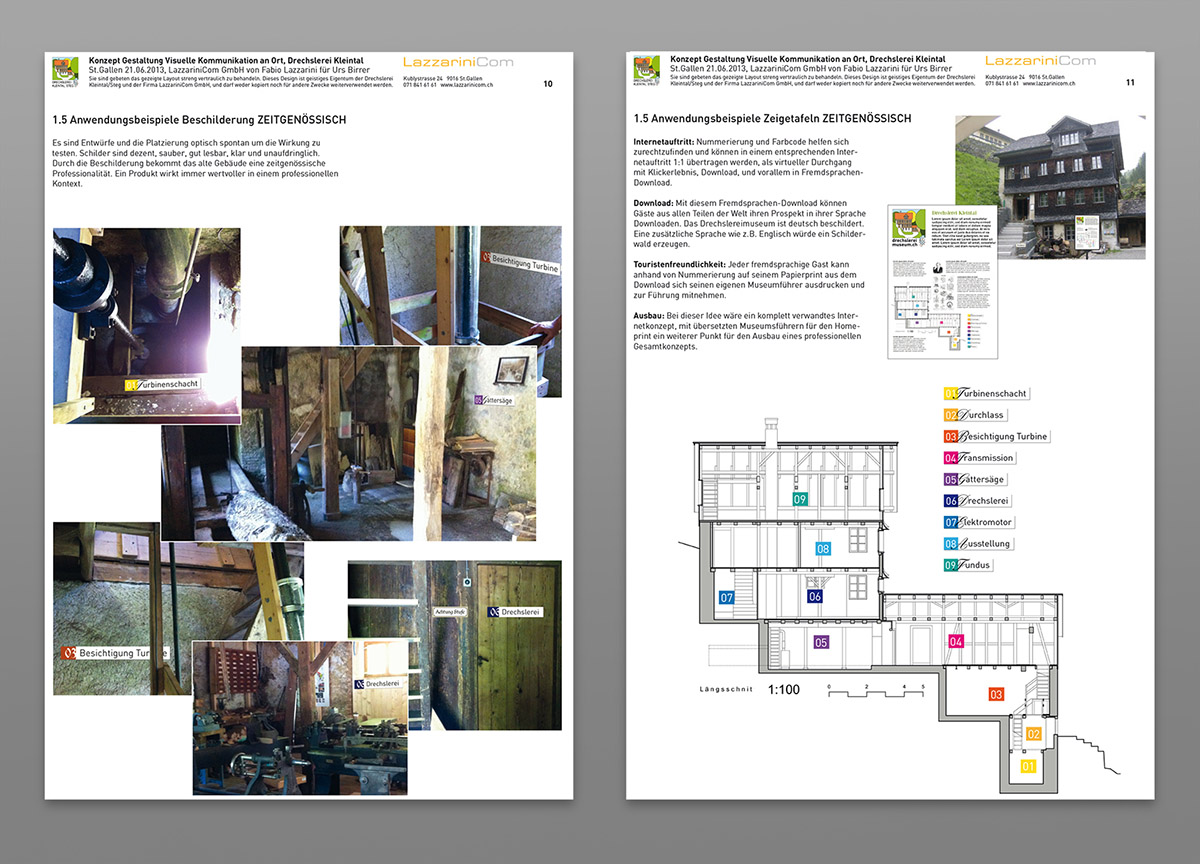
Task: Click the 07 Elektromotor legend entry
Action: click(x=980, y=522)
